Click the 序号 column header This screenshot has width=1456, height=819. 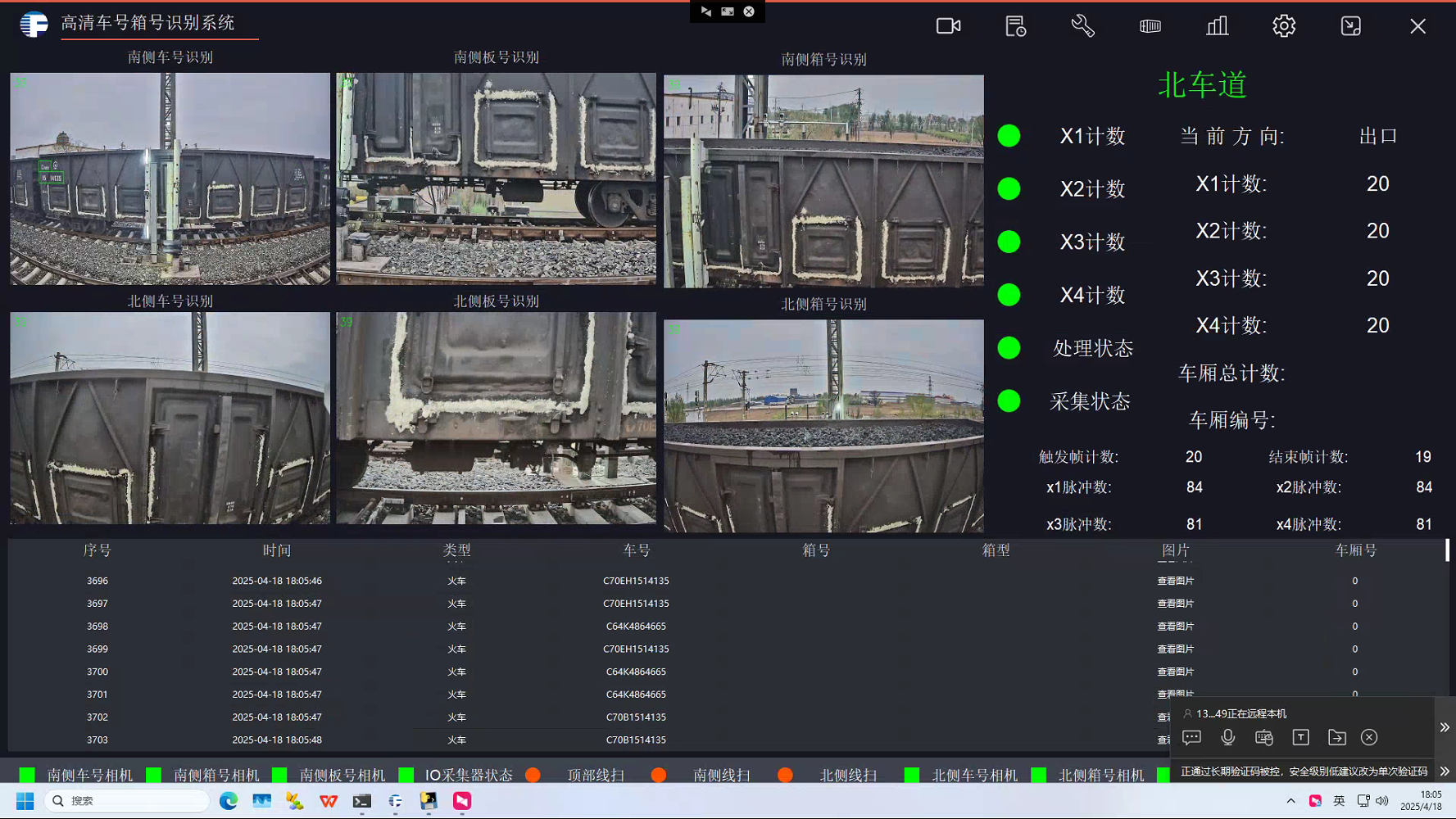pyautogui.click(x=98, y=550)
